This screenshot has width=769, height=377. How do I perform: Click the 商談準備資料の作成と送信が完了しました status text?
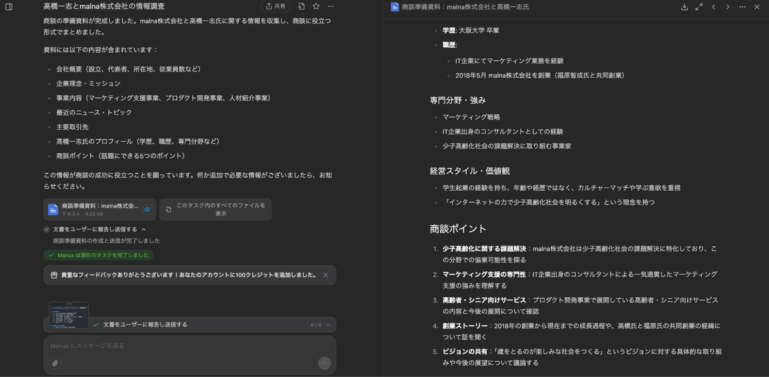coord(106,241)
